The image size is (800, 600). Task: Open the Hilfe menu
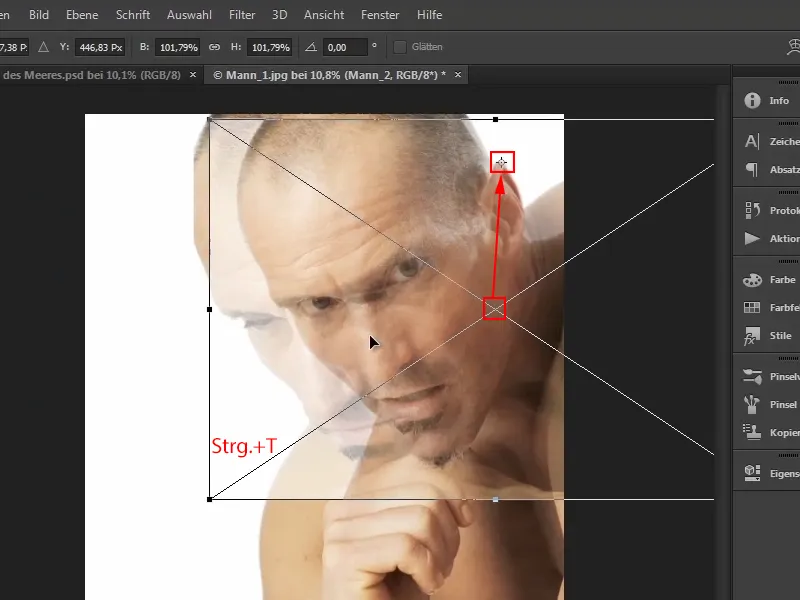[430, 15]
